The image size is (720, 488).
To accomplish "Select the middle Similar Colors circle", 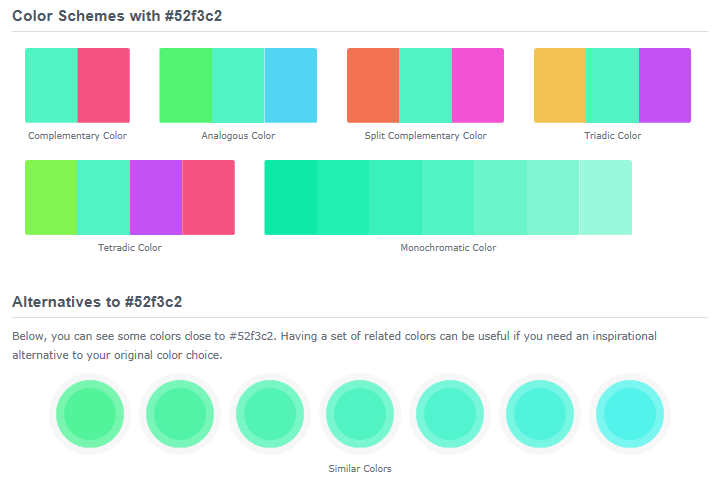I will [360, 411].
